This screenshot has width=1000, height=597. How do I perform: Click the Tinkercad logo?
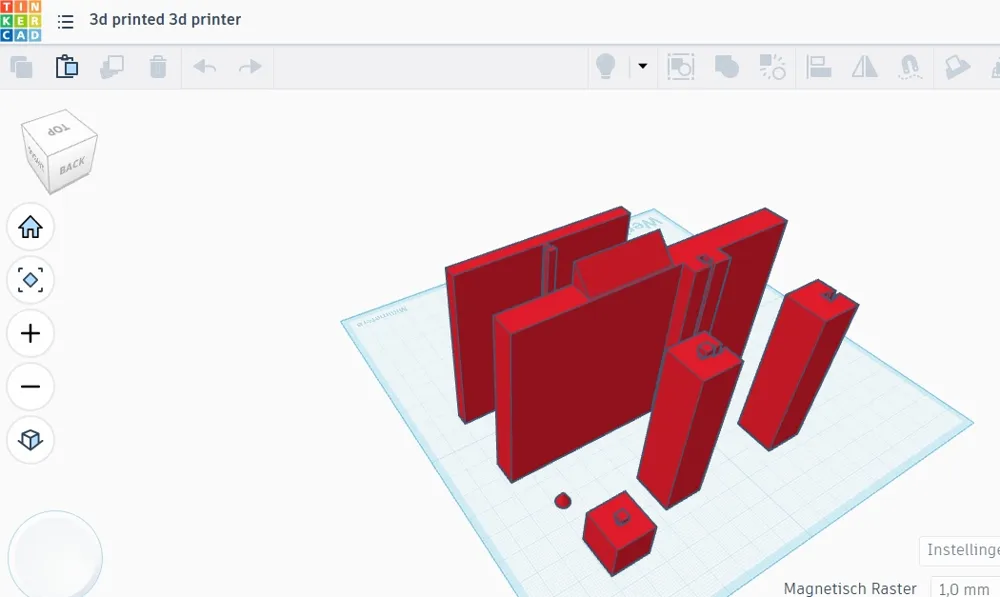point(21,20)
